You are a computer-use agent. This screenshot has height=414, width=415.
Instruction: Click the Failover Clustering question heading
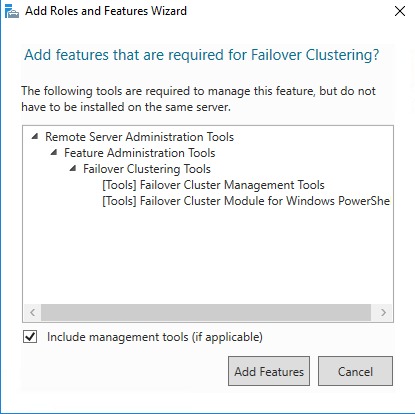coord(202,55)
